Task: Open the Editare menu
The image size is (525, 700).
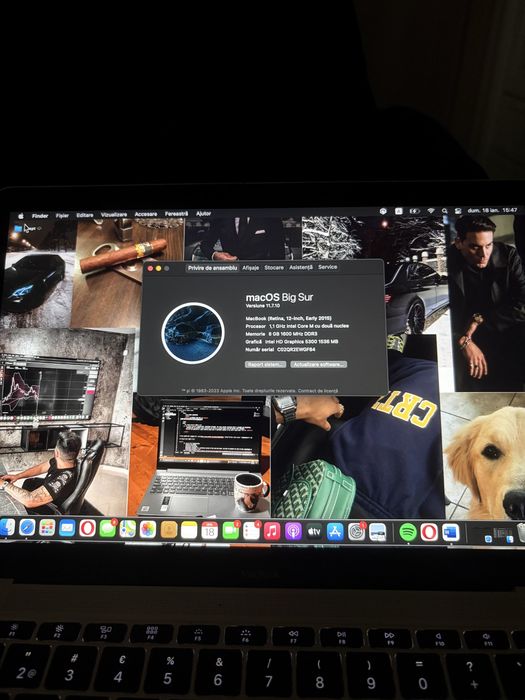Action: (85, 215)
